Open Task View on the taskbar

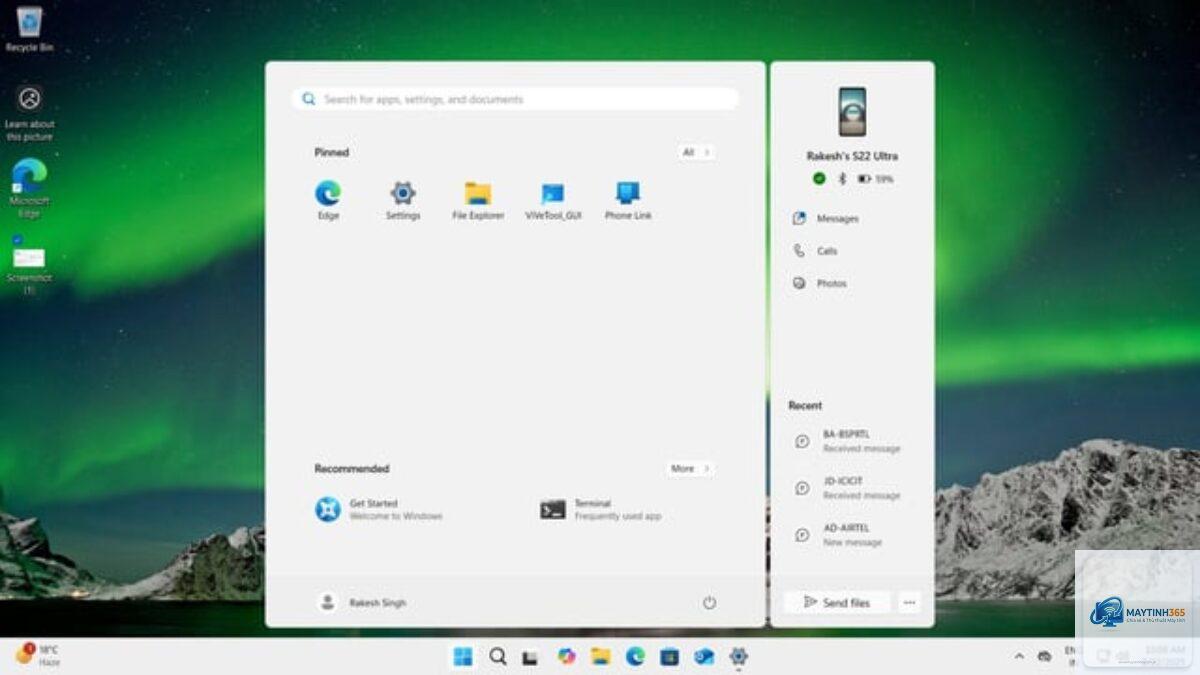pos(531,656)
